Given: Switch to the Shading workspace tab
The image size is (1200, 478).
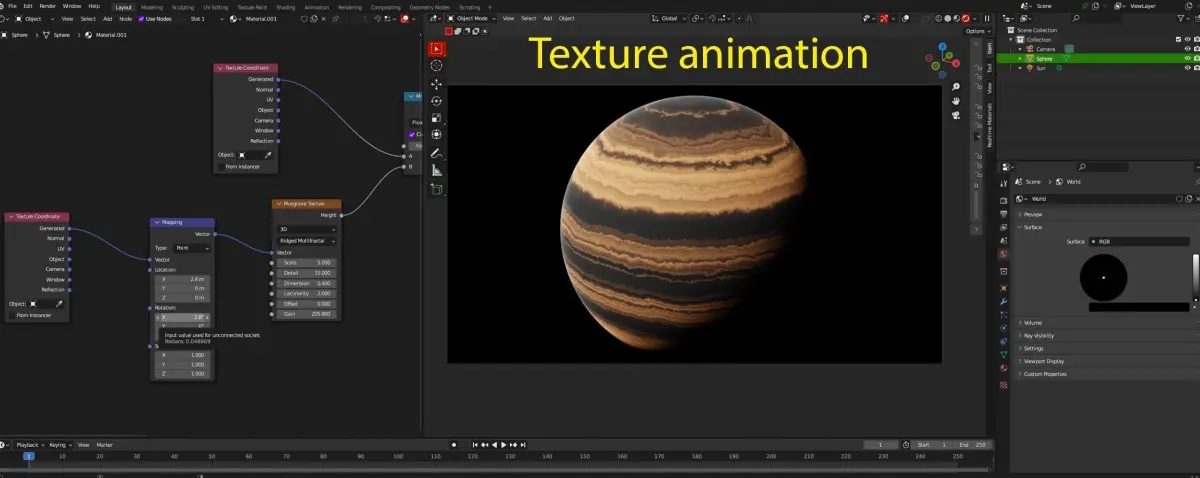Looking at the screenshot, I should tap(285, 7).
